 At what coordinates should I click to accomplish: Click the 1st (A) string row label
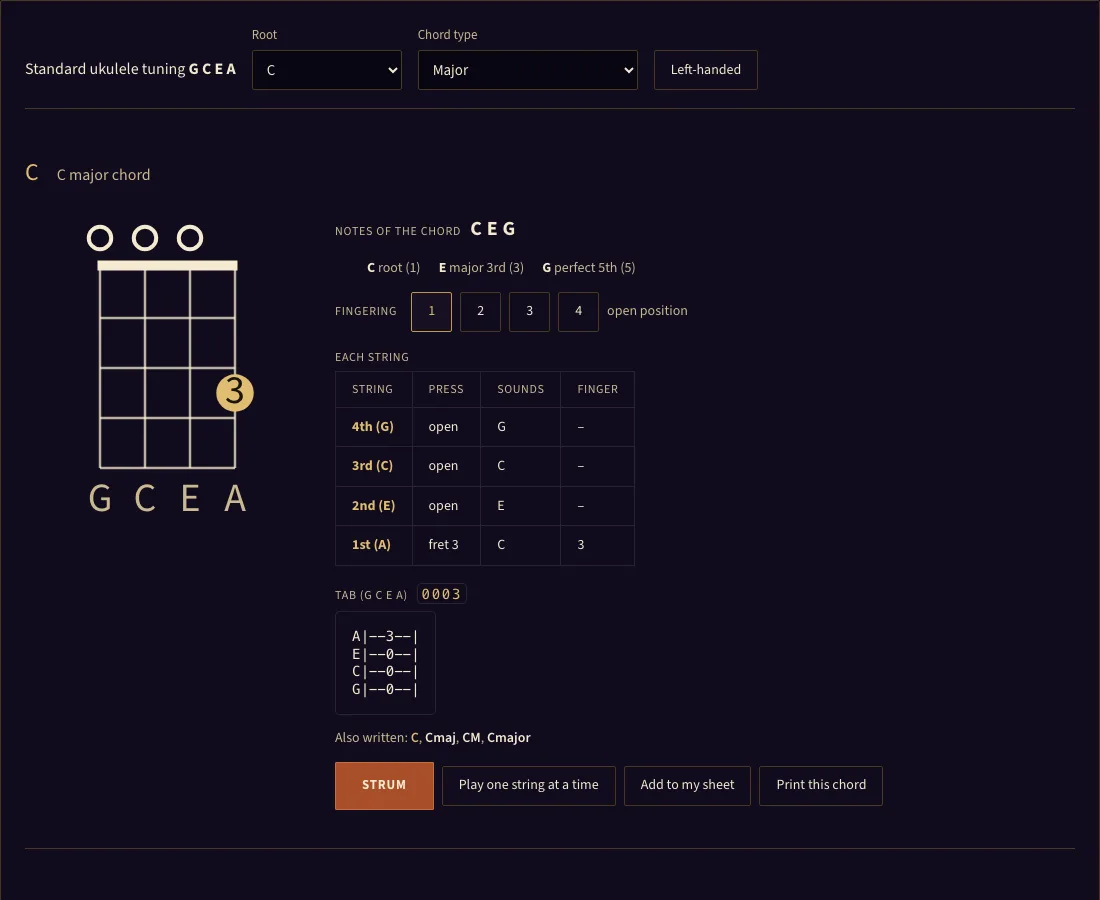point(371,545)
